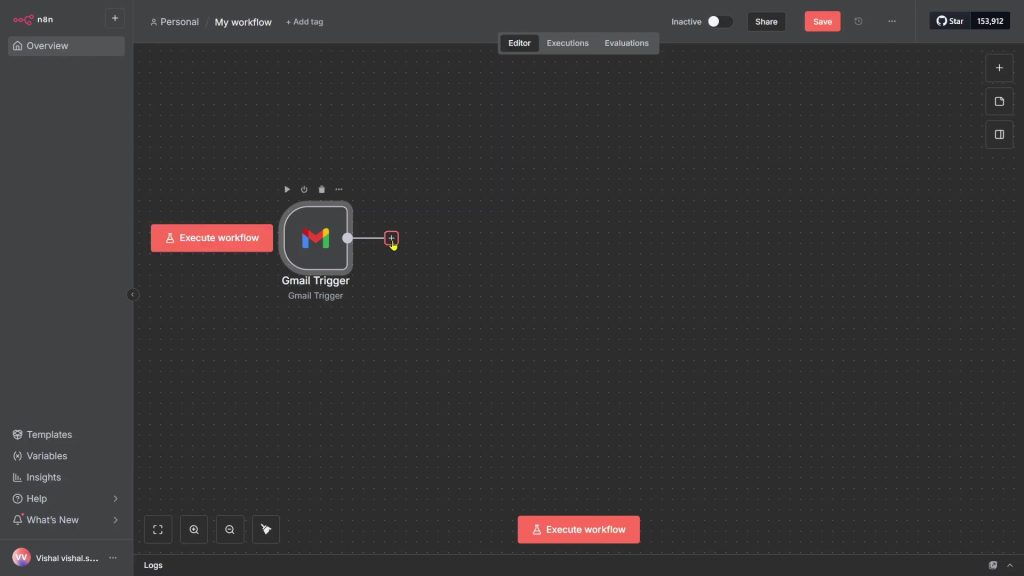Zoom out of the canvas

(x=230, y=530)
